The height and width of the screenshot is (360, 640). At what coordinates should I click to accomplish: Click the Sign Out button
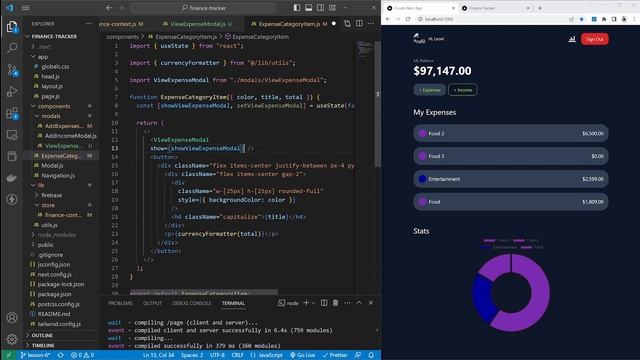coord(595,39)
